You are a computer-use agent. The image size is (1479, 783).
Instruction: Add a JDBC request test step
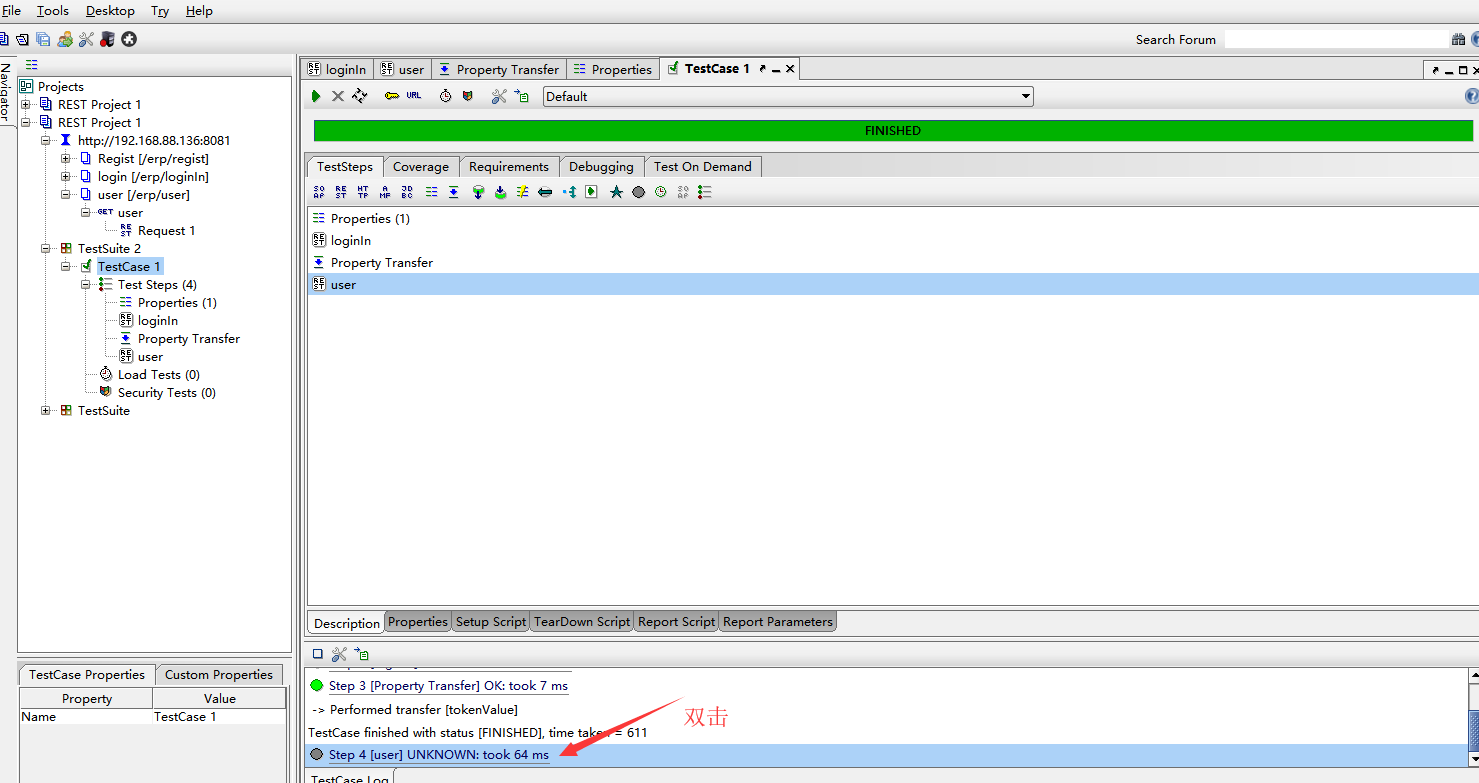pyautogui.click(x=407, y=192)
